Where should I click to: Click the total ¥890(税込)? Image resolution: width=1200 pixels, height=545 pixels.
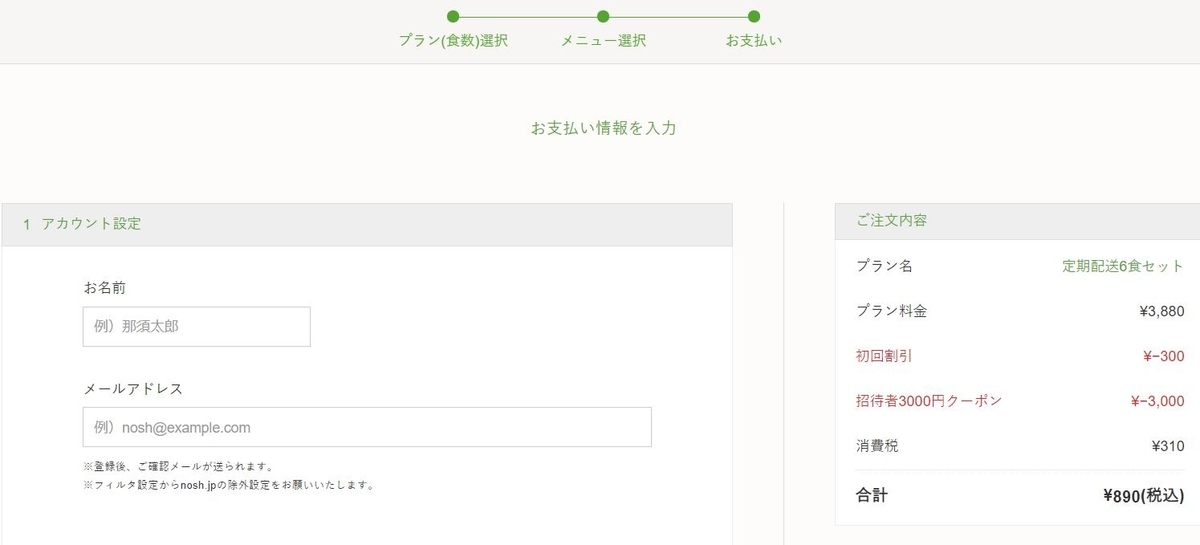pos(1144,495)
